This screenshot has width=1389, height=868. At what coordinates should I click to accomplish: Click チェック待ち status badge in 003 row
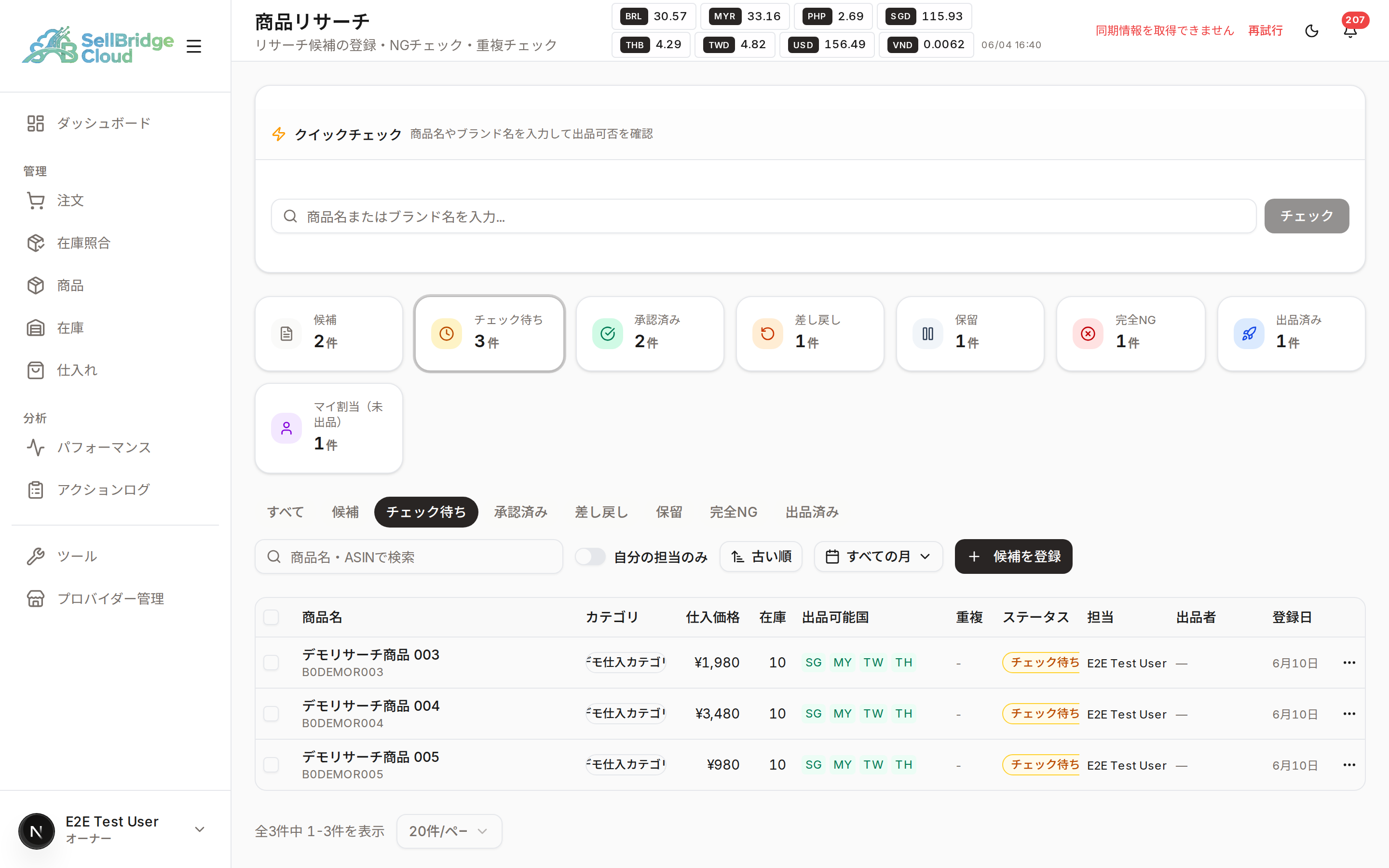click(1041, 663)
